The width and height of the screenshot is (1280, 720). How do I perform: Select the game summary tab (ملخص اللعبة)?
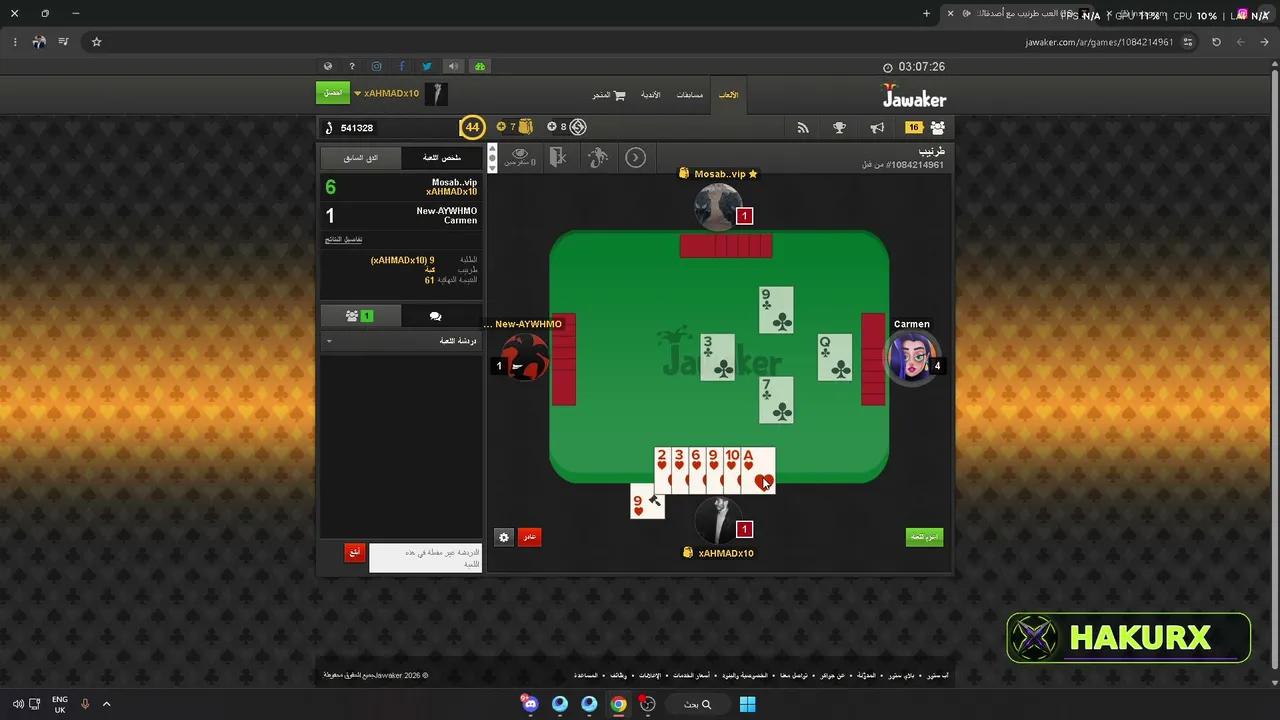pyautogui.click(x=441, y=158)
